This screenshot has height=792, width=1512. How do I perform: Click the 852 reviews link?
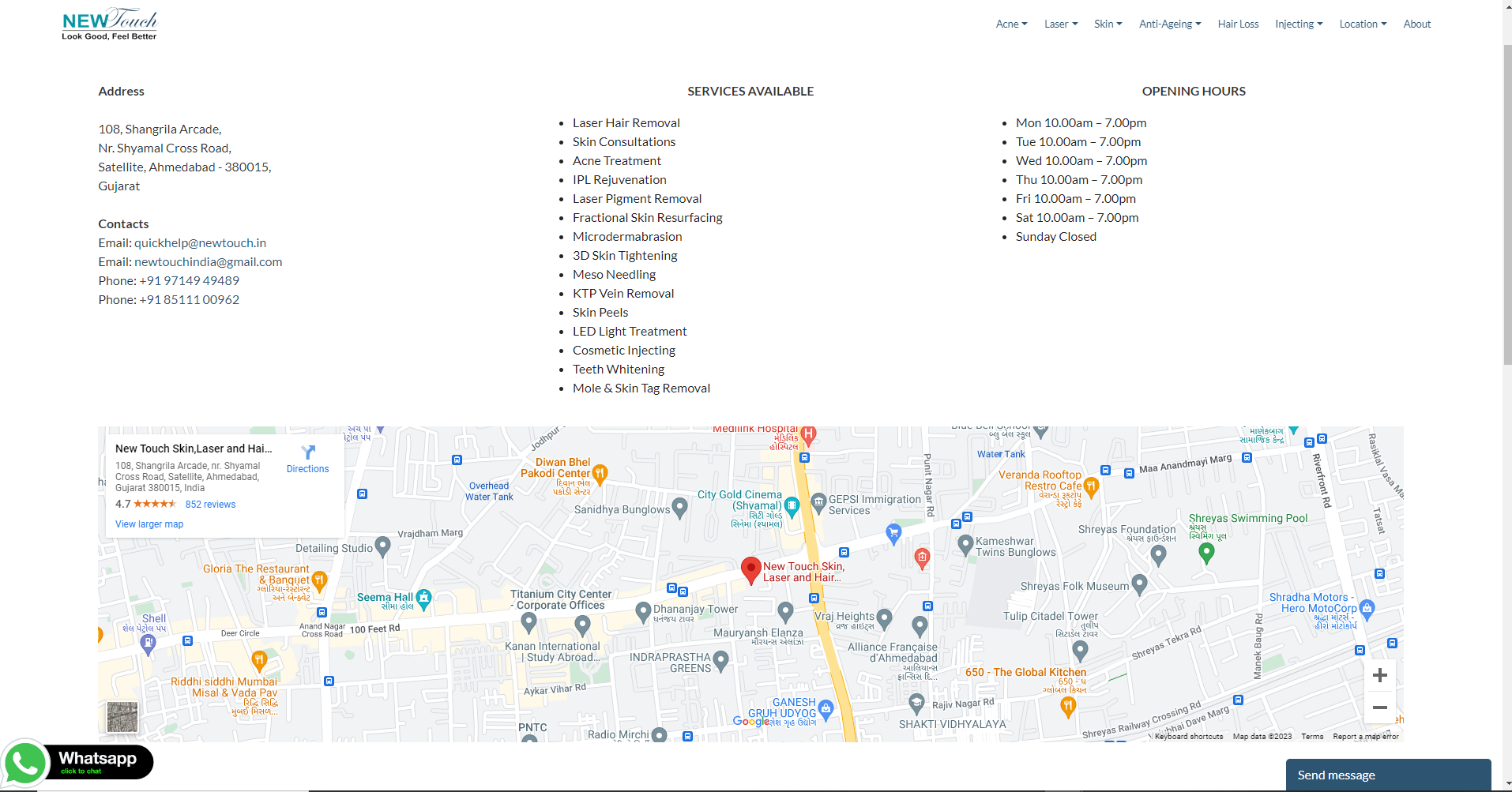(210, 505)
